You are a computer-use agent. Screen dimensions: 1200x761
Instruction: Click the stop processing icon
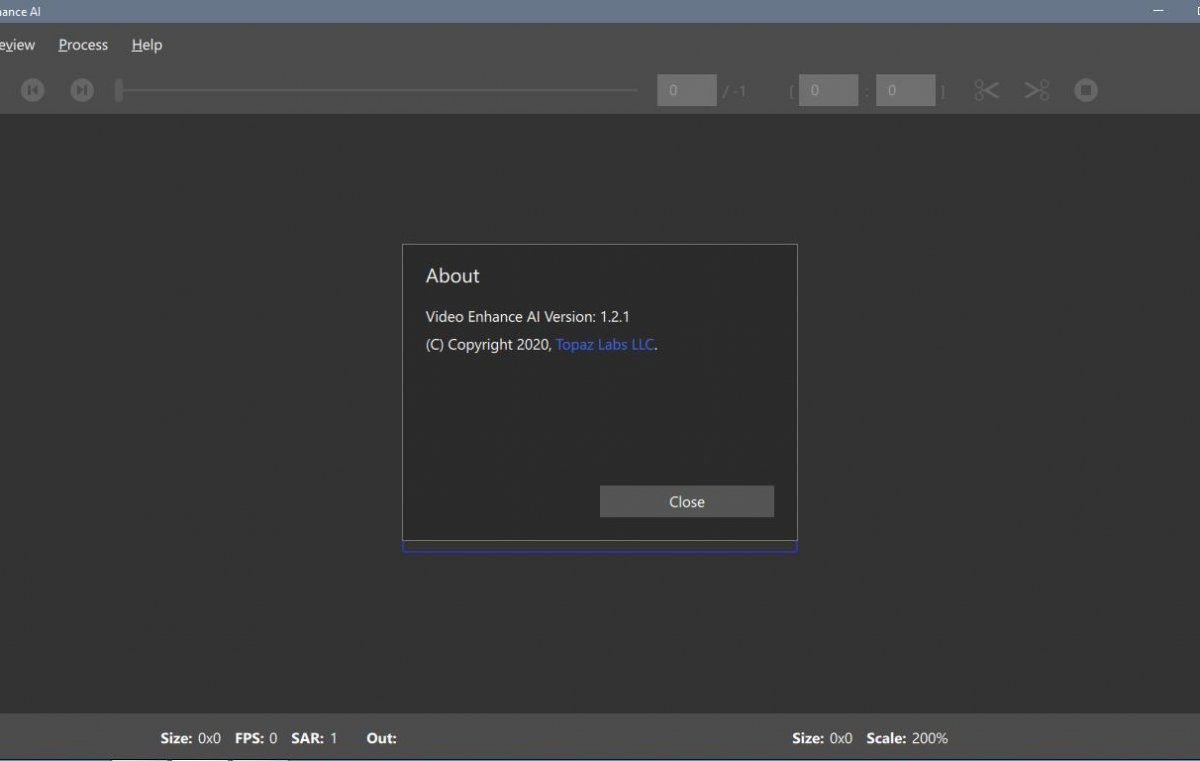1086,90
